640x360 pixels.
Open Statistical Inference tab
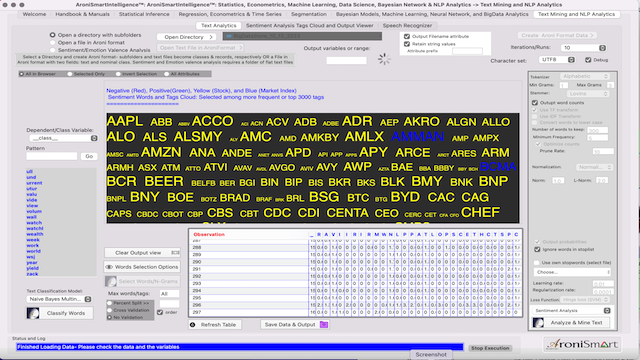[x=144, y=14]
